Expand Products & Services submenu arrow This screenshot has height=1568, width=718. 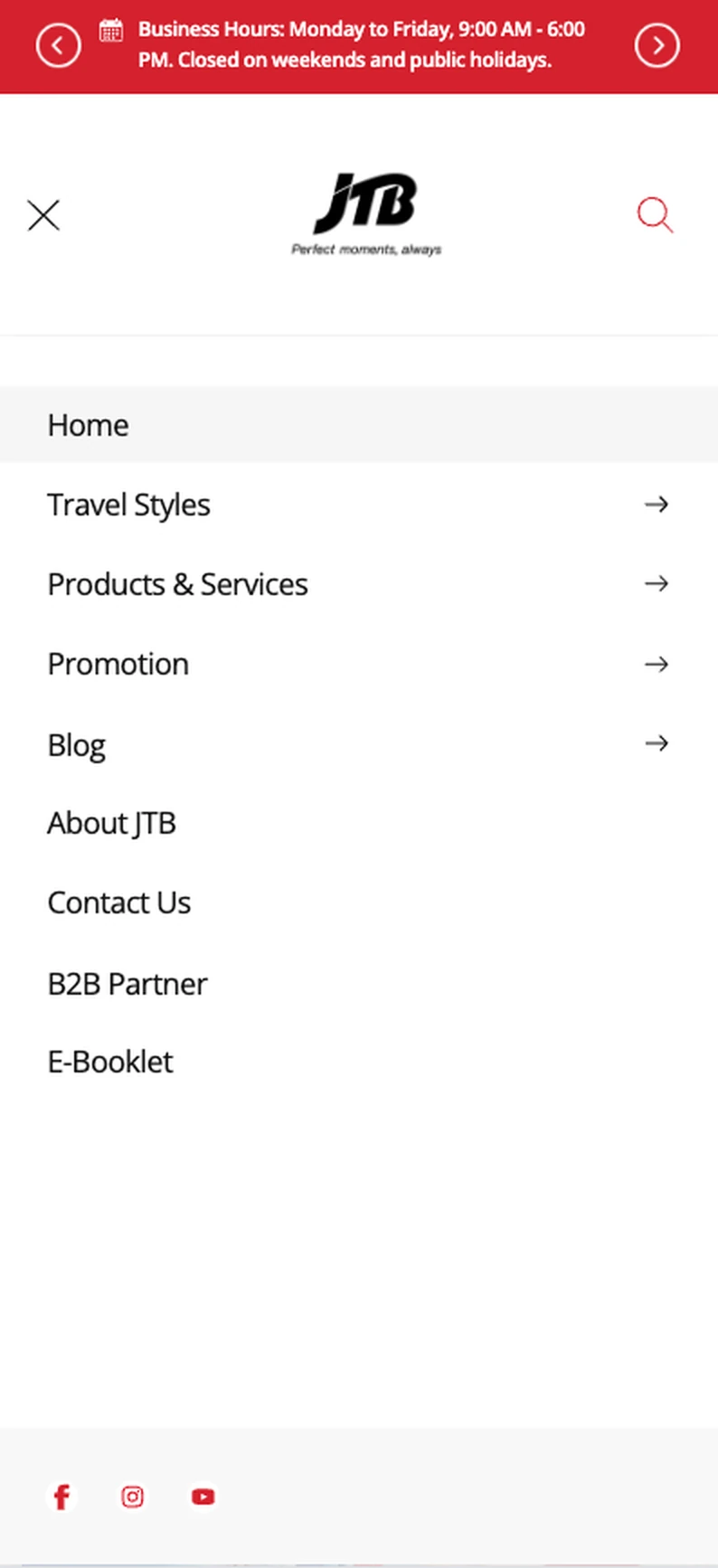tap(657, 584)
